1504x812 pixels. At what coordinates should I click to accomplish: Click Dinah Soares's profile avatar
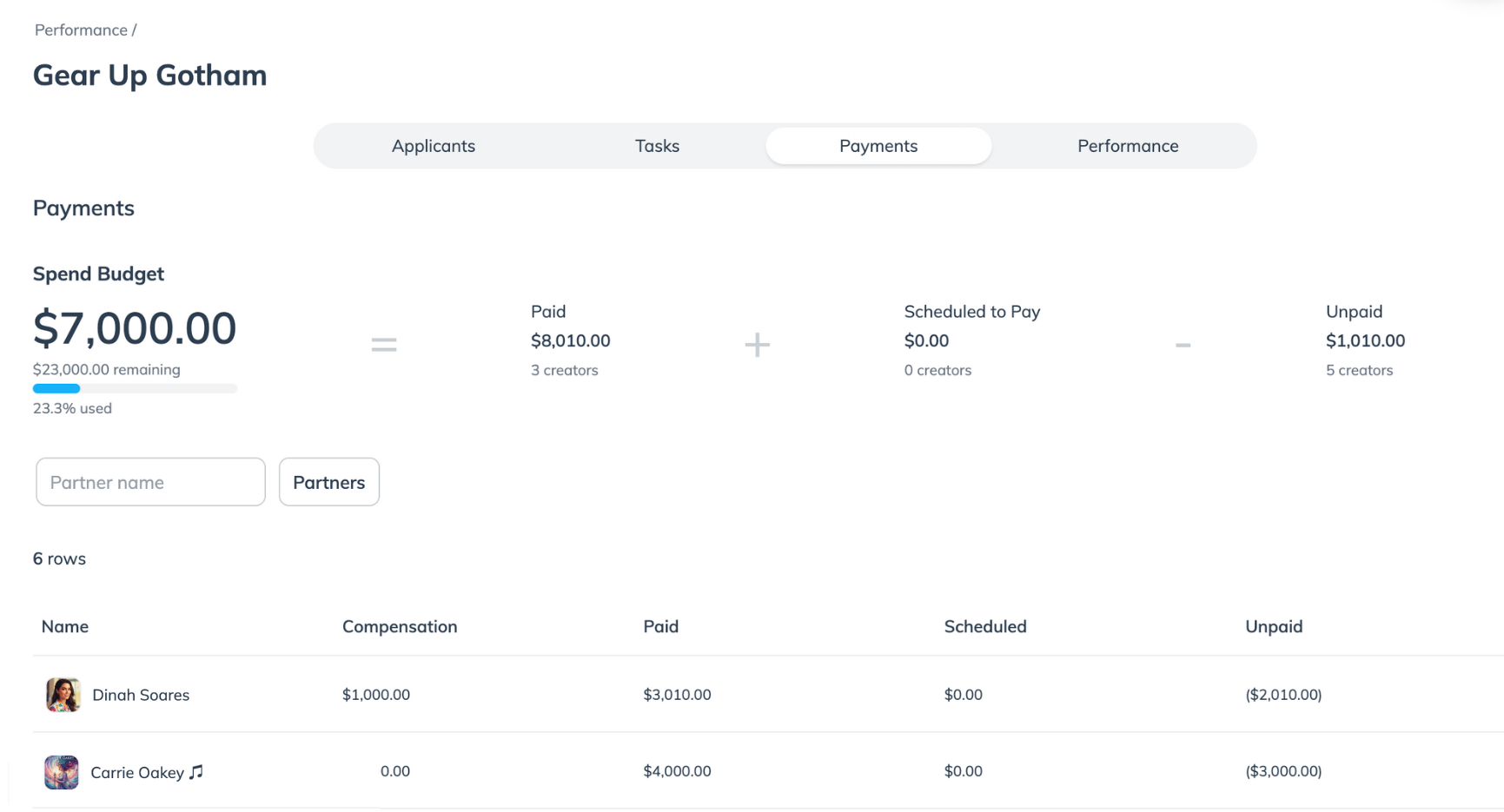pyautogui.click(x=63, y=695)
